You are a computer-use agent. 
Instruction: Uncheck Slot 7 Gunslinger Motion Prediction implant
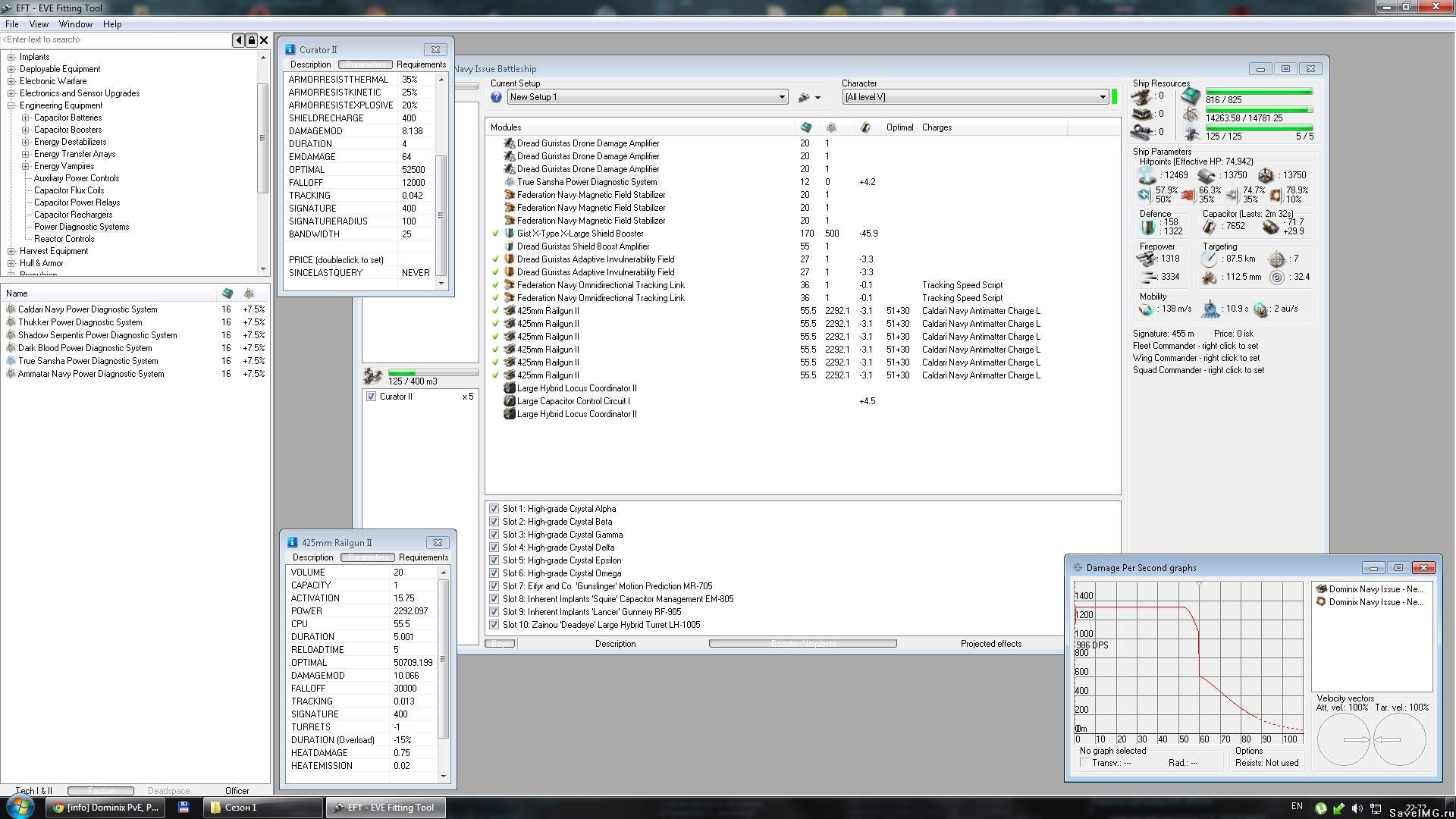(494, 586)
